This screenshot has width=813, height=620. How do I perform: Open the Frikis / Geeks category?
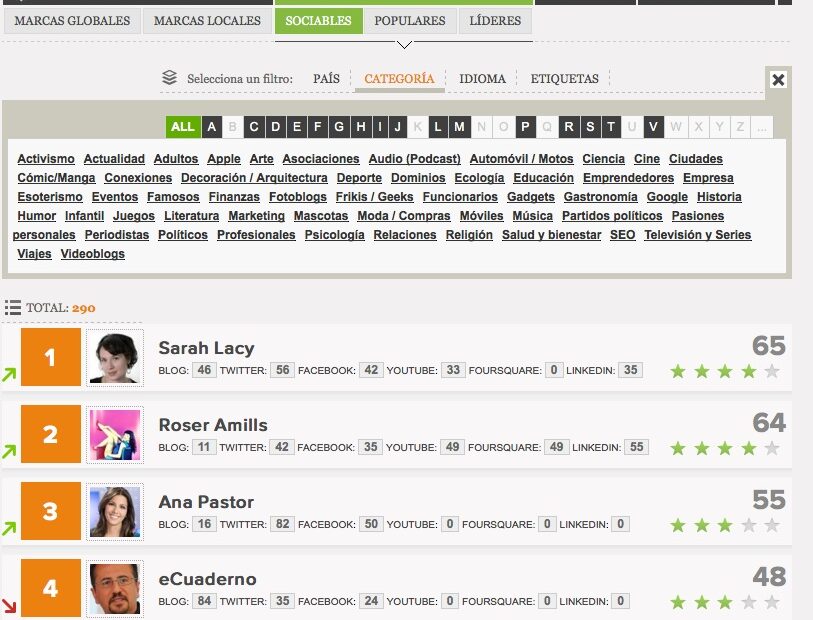pyautogui.click(x=374, y=197)
